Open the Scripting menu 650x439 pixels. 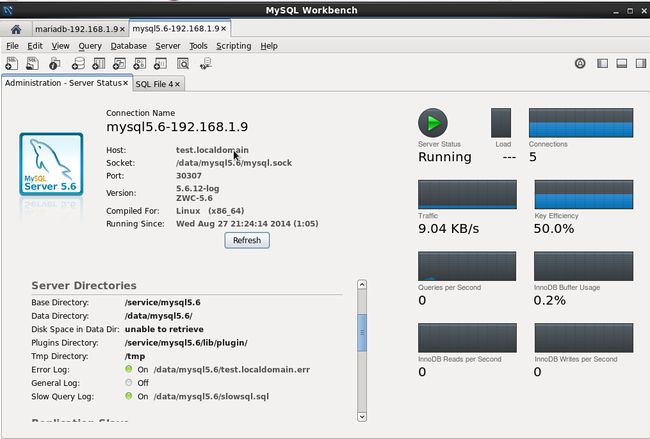click(233, 46)
